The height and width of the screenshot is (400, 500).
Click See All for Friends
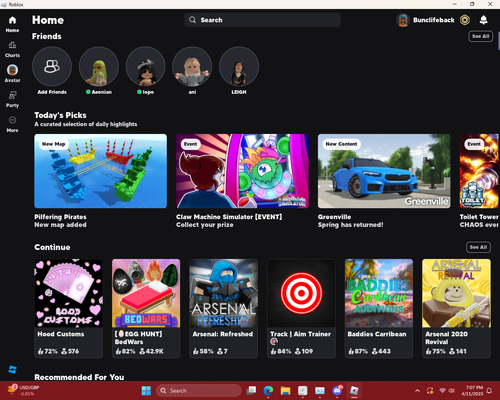pyautogui.click(x=480, y=36)
